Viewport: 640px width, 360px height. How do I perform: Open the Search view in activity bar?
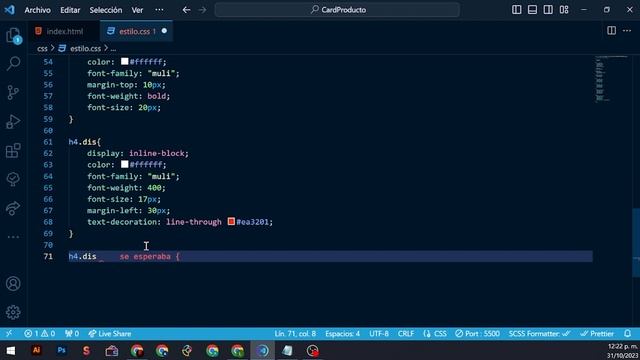pyautogui.click(x=13, y=63)
